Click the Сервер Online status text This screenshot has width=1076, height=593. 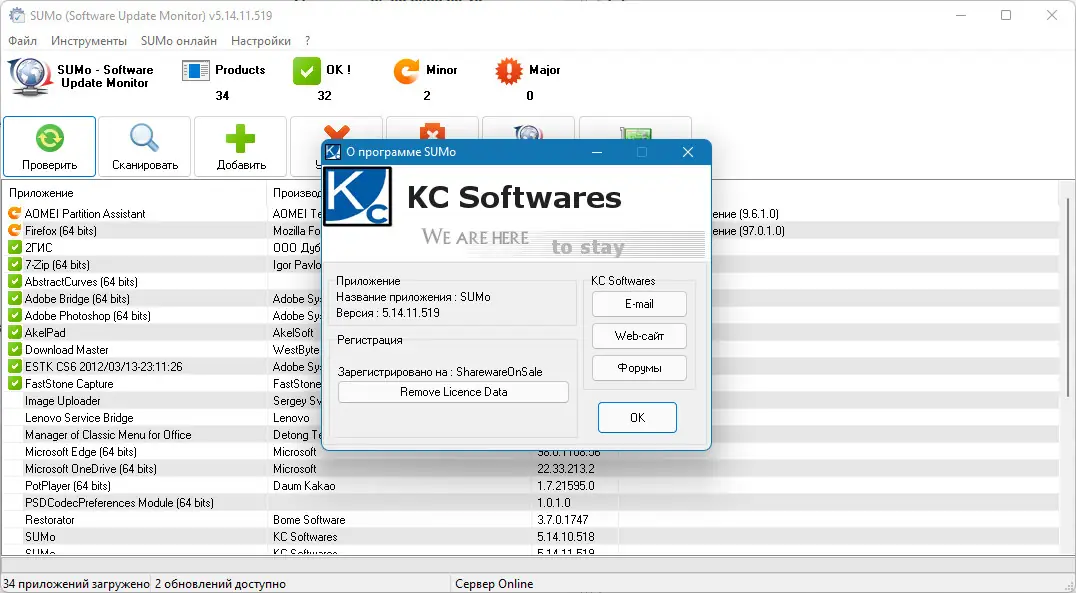494,584
